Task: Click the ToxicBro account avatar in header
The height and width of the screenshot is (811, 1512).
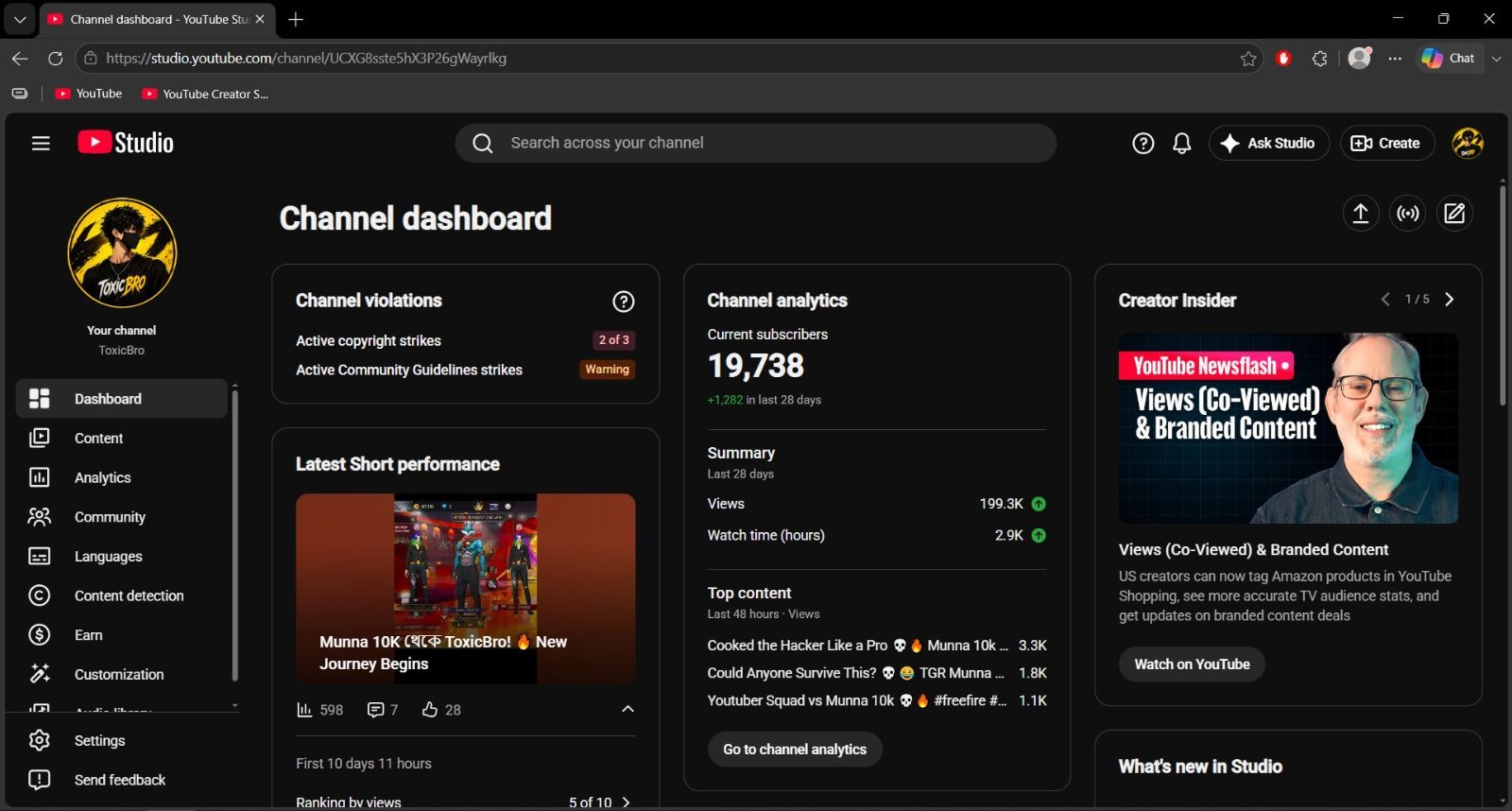Action: [x=1468, y=143]
